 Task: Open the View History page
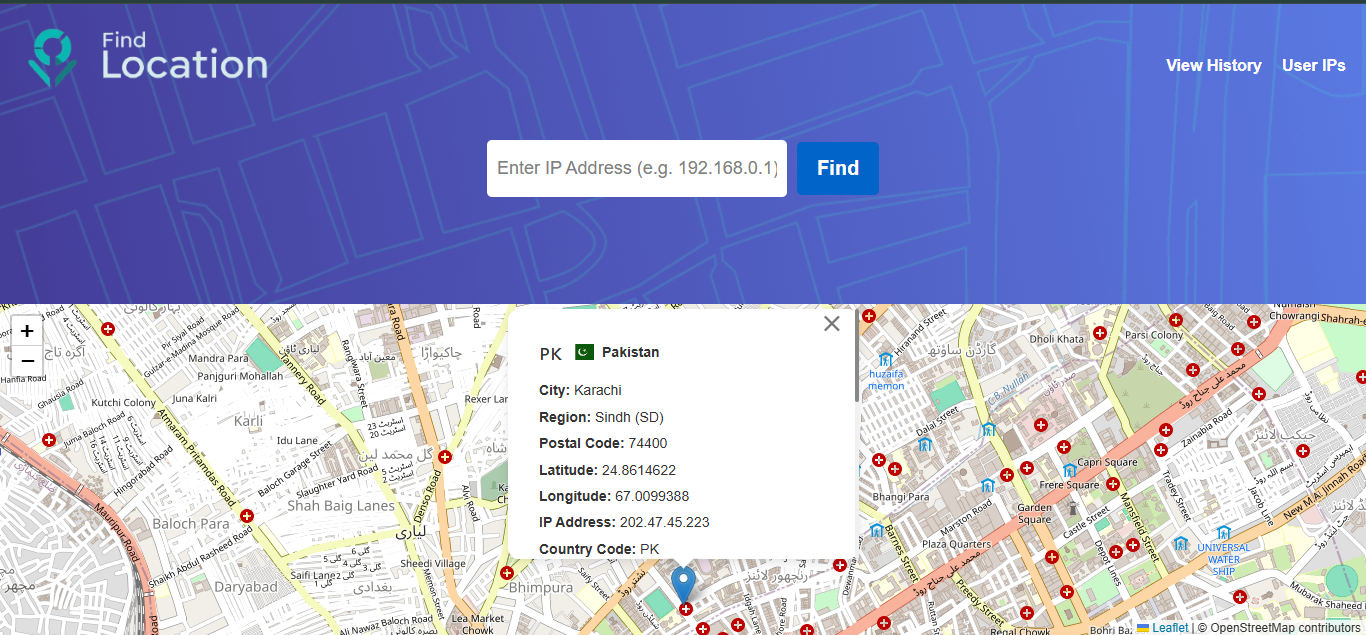pyautogui.click(x=1213, y=65)
